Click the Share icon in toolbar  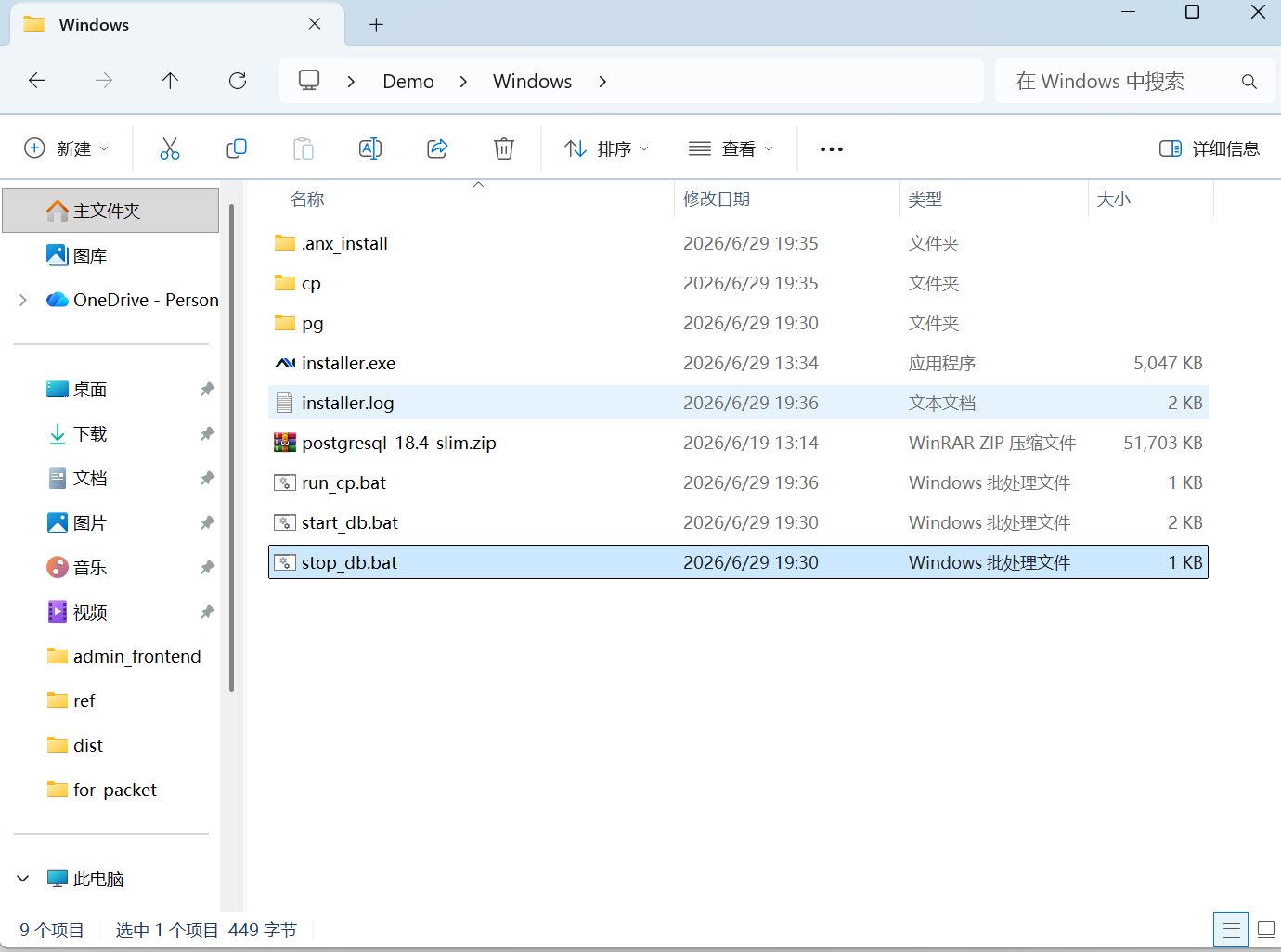click(437, 148)
